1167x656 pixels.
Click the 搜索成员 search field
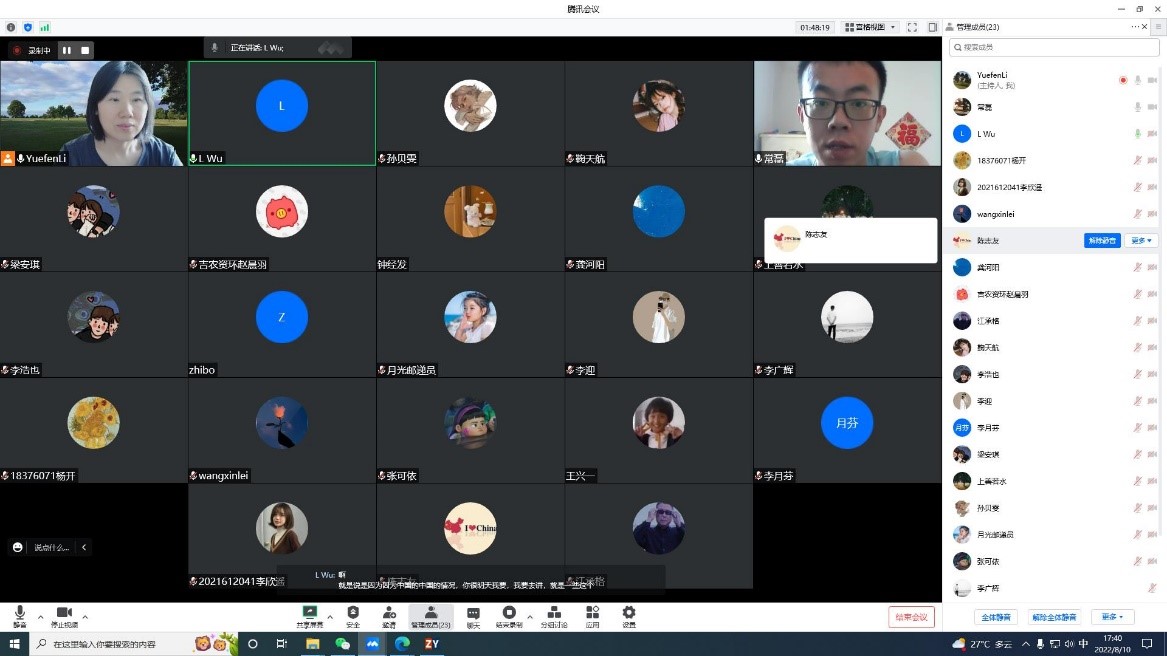[x=1054, y=47]
